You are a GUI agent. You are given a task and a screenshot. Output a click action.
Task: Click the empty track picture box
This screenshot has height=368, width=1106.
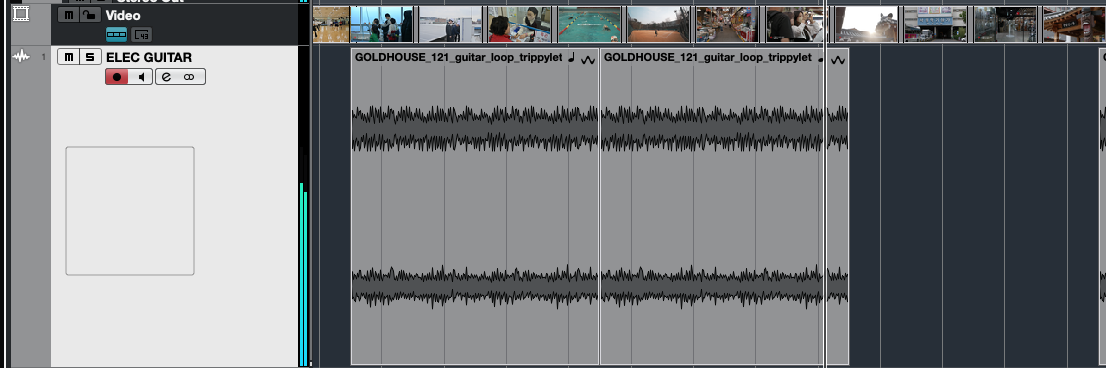(x=130, y=211)
